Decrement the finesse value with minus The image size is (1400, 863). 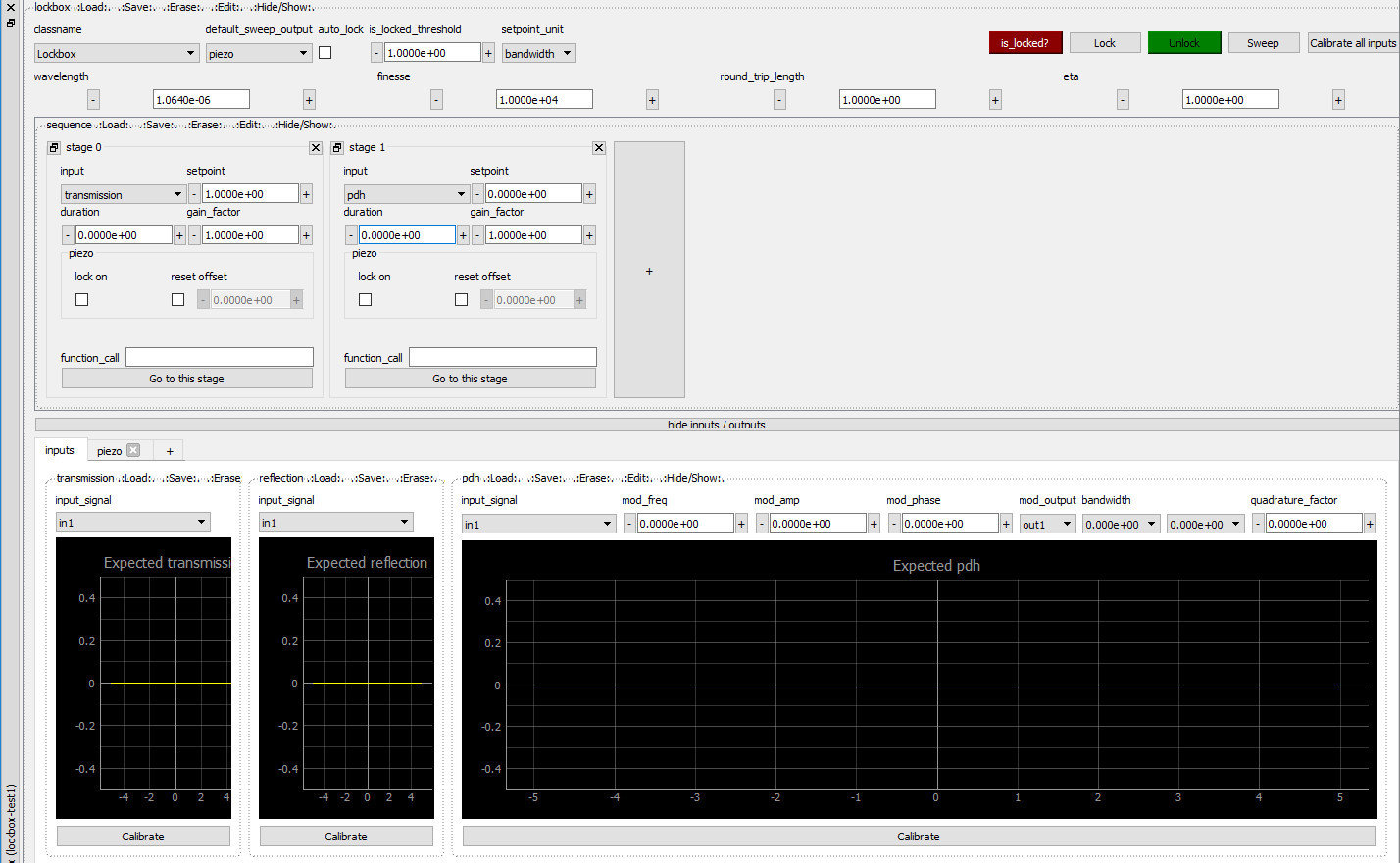coord(436,99)
